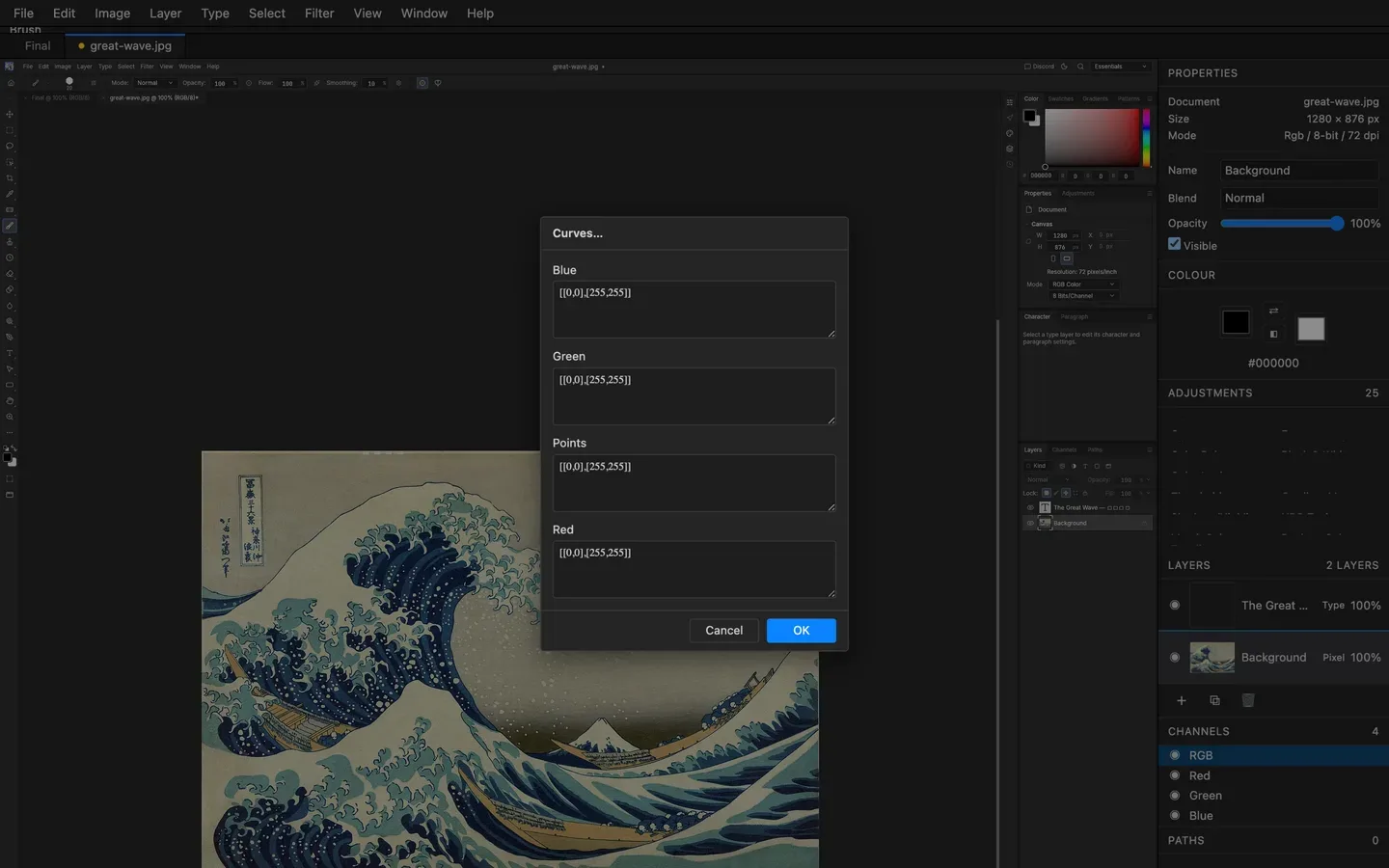Toggle the Green channel visibility
This screenshot has height=868, width=1389.
click(x=1175, y=796)
